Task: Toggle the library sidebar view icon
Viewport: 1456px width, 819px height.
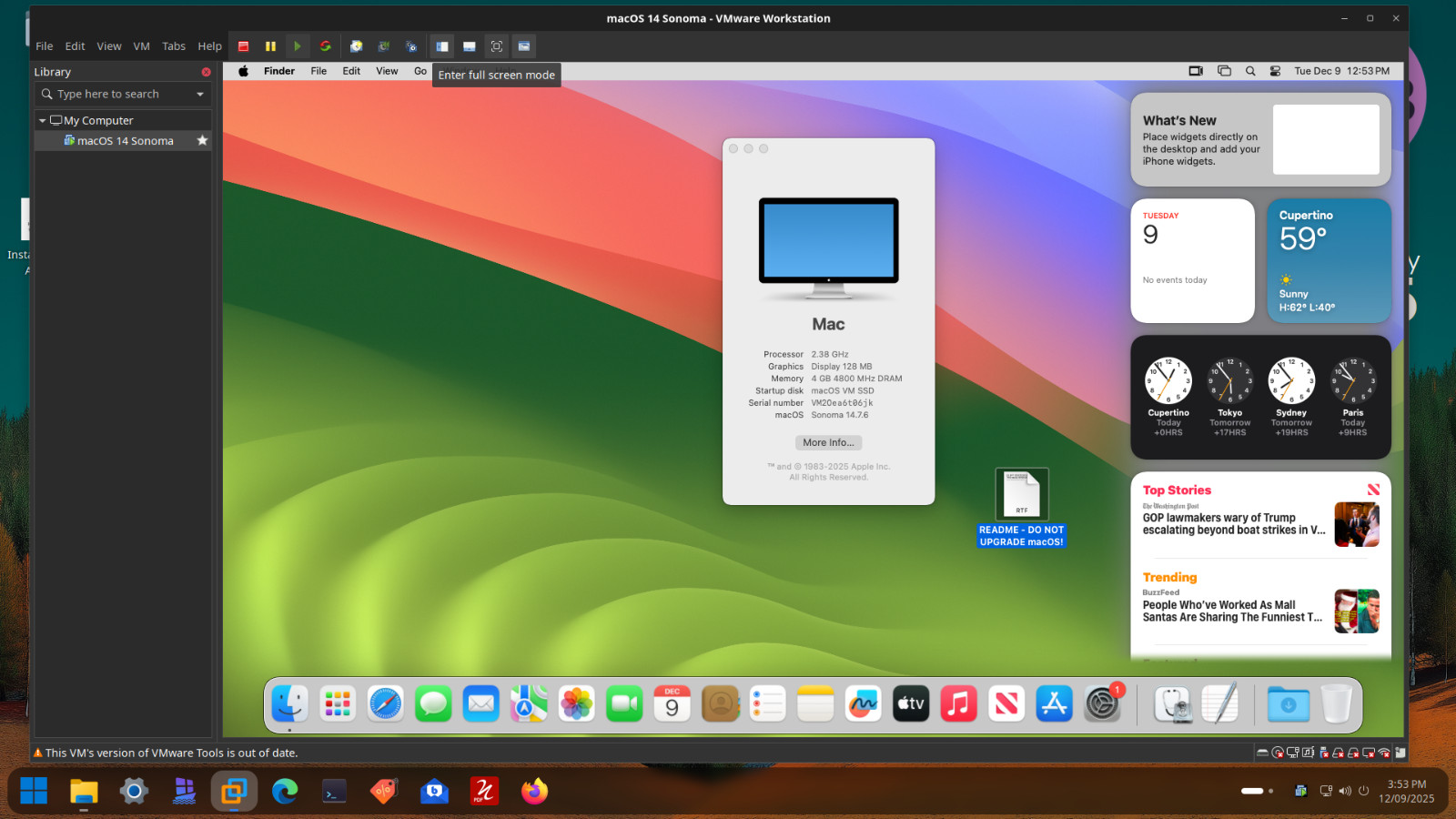Action: coord(442,46)
